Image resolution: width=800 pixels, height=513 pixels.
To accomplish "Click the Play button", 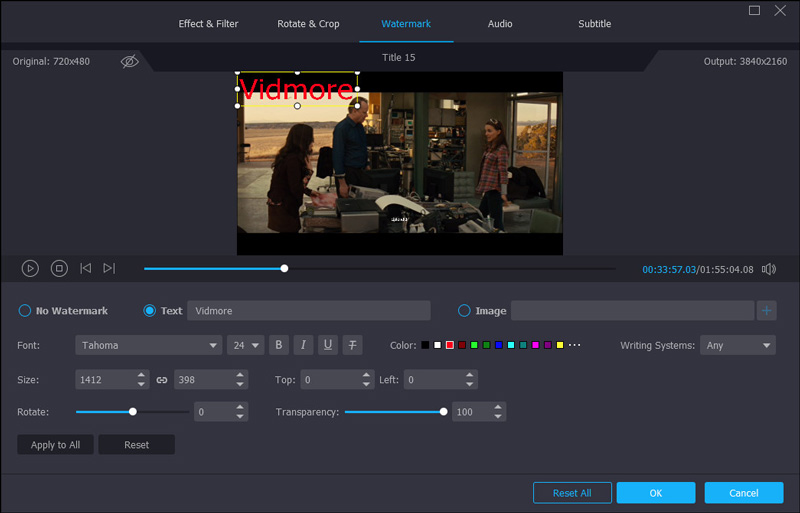I will 30,268.
